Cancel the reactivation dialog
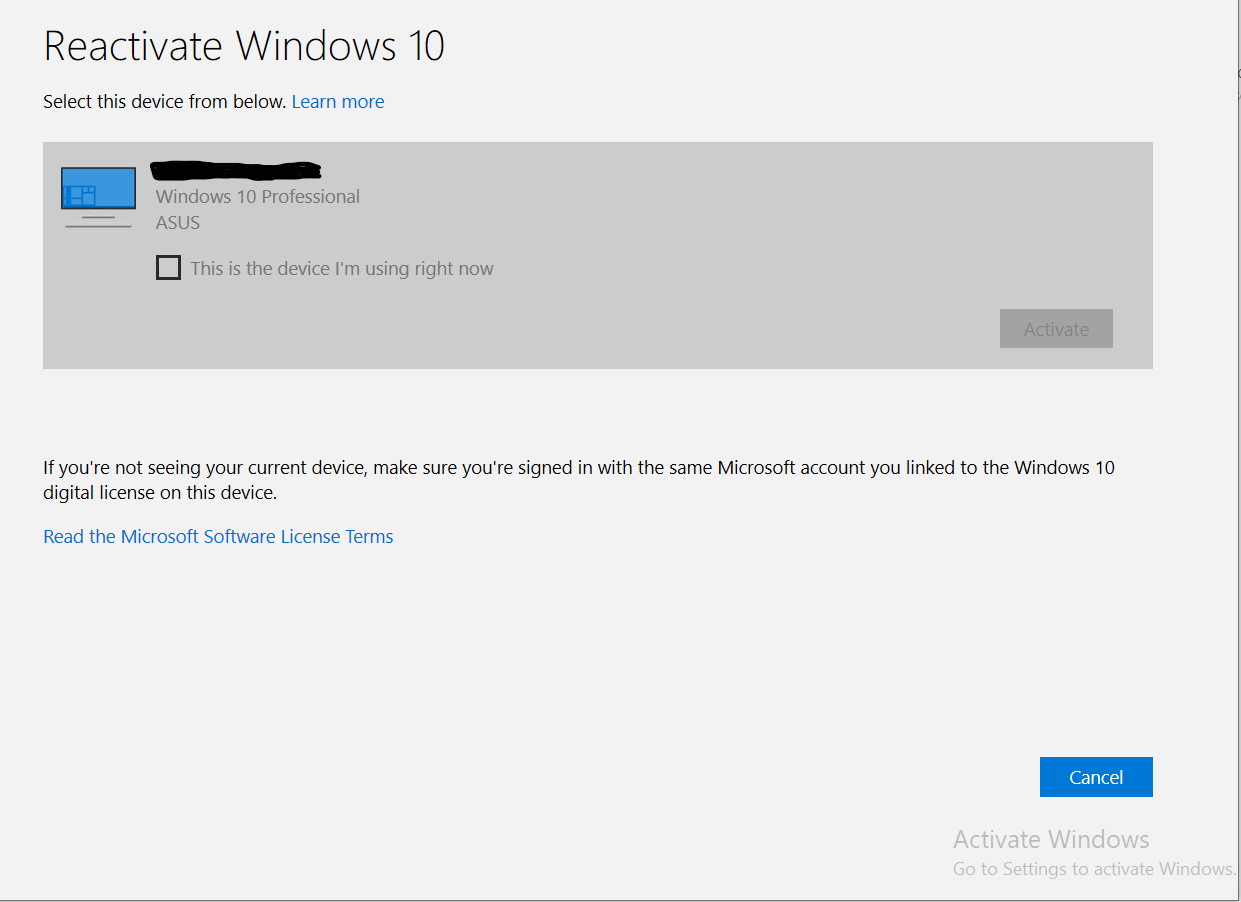Image resolution: width=1241 pixels, height=902 pixels. (x=1096, y=777)
